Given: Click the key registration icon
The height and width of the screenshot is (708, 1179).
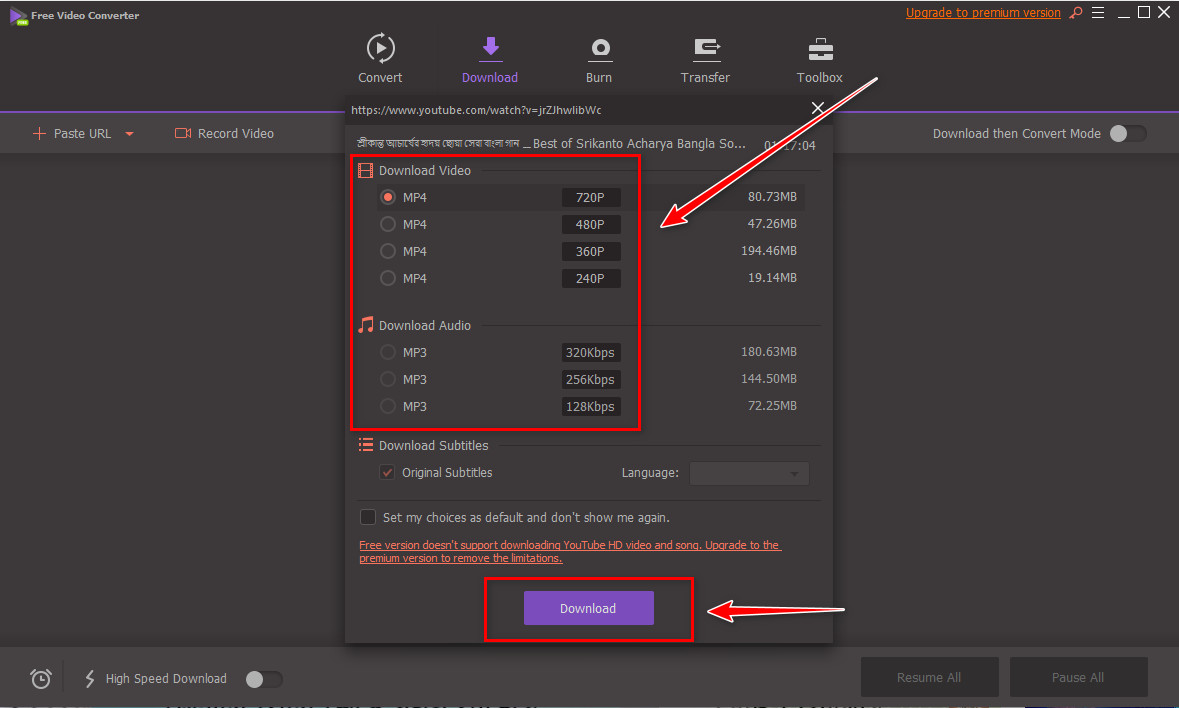Looking at the screenshot, I should [1076, 13].
